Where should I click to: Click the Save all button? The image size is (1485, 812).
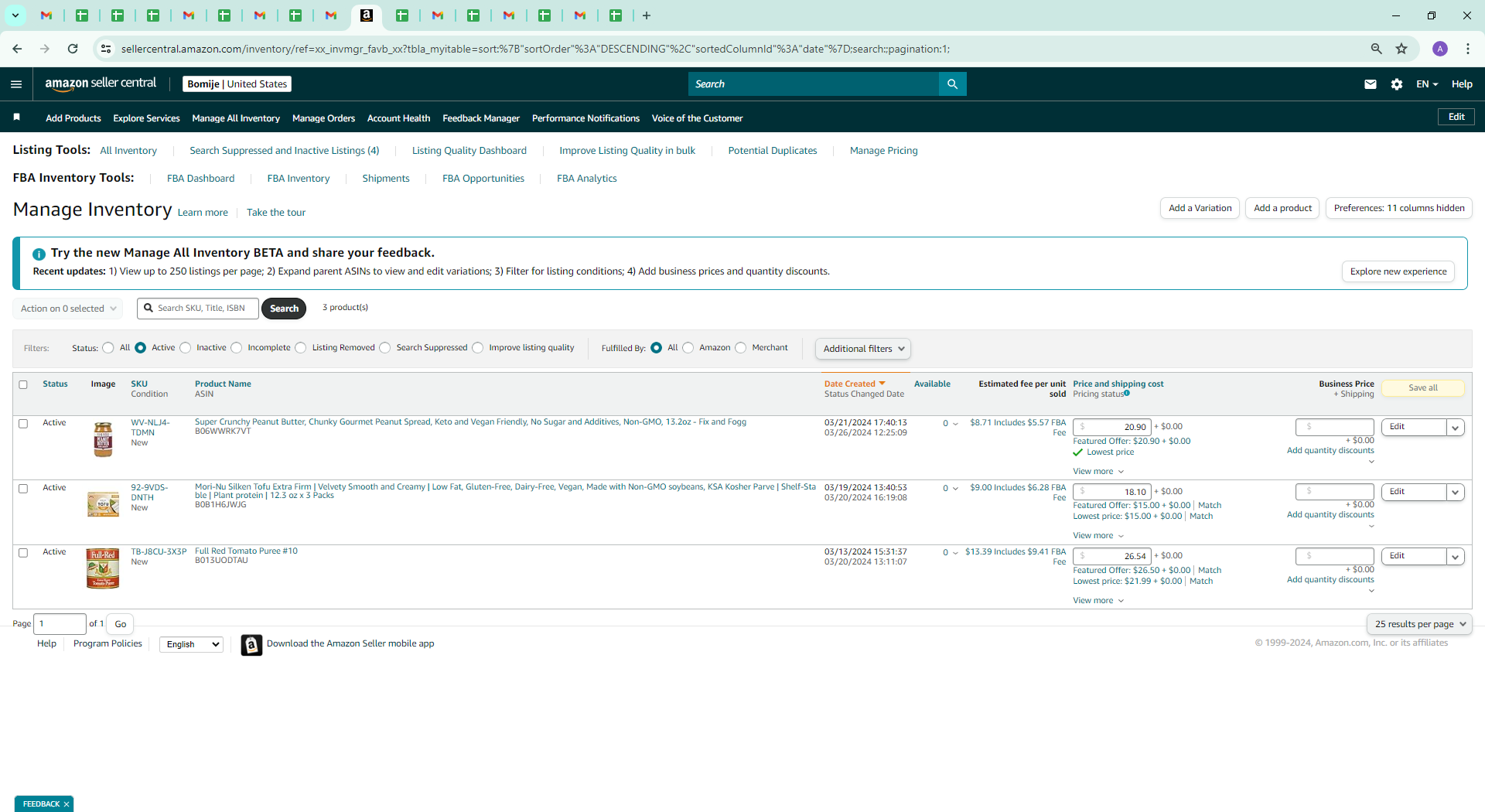[1423, 388]
